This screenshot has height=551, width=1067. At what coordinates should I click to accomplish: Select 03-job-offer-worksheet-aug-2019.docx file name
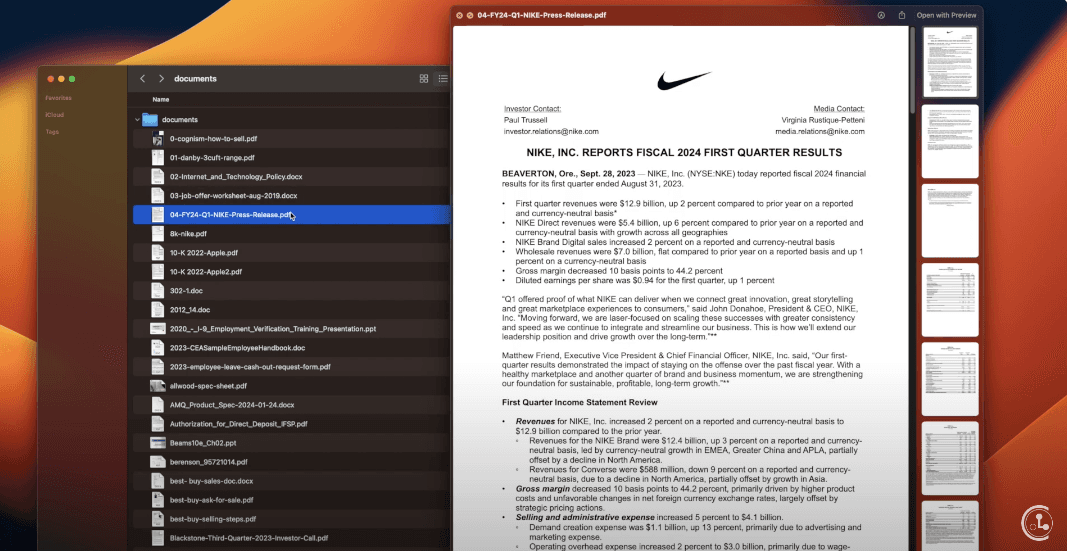pos(233,196)
